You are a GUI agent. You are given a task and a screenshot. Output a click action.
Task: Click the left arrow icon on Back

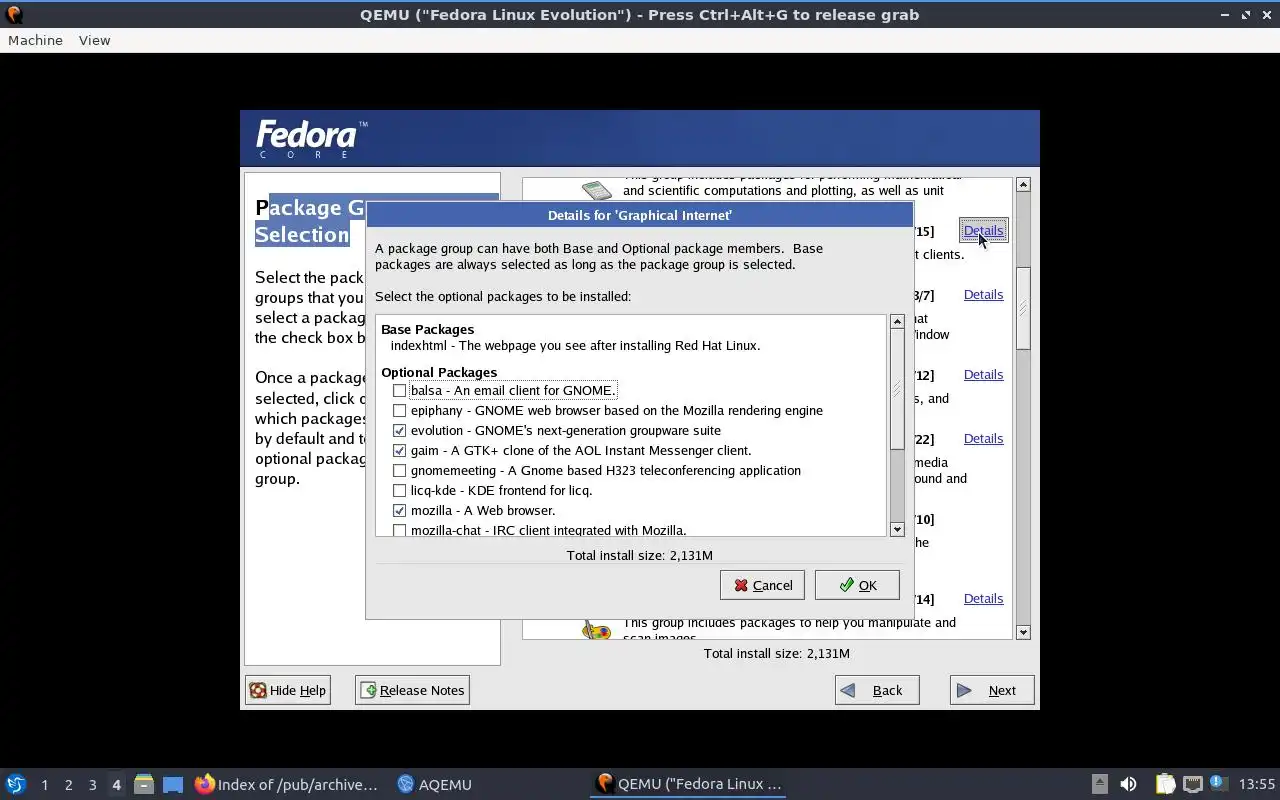[x=848, y=690]
